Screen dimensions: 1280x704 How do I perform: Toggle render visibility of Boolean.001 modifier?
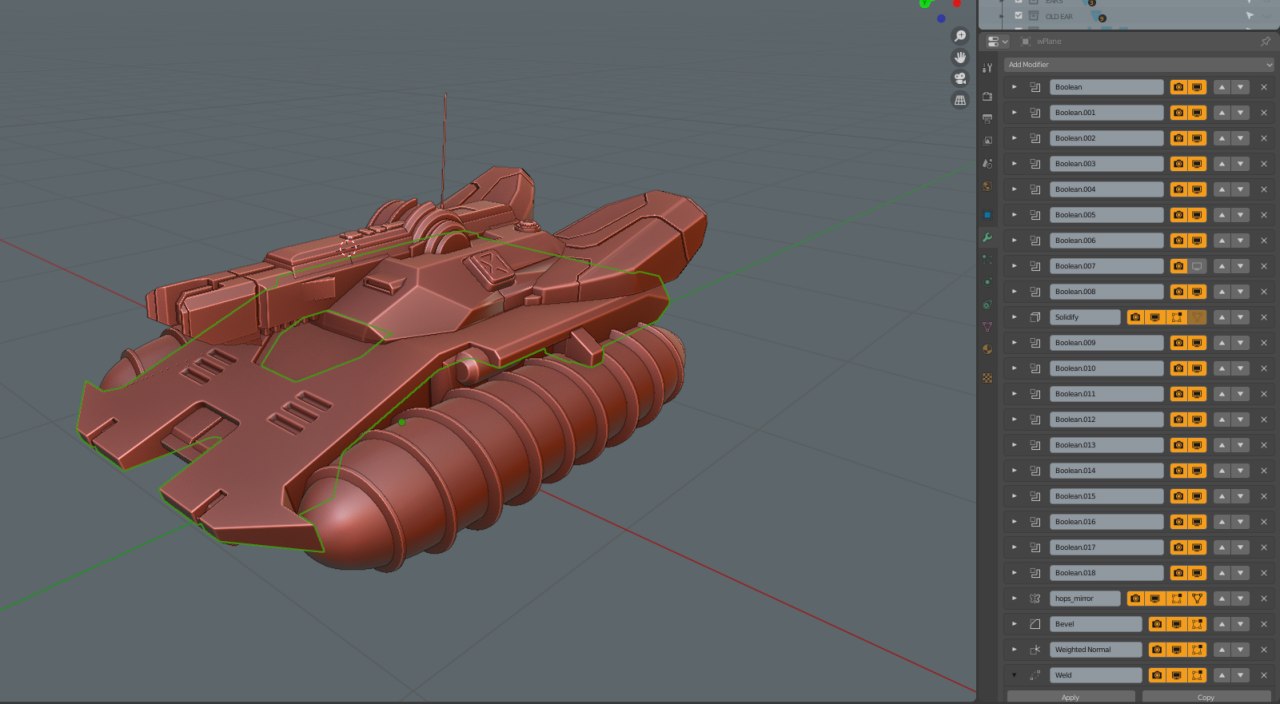pyautogui.click(x=1178, y=113)
